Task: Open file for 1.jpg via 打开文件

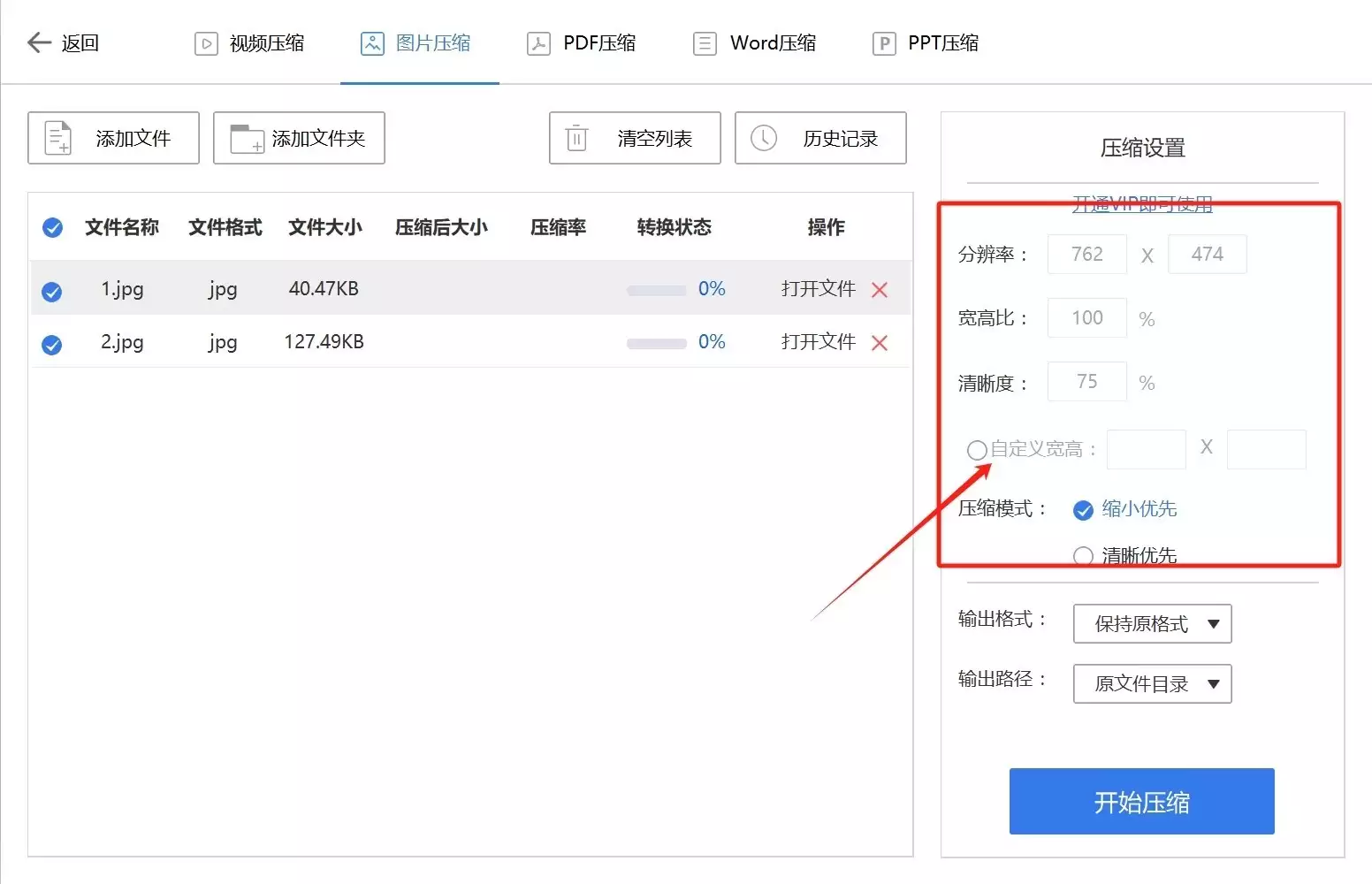Action: click(819, 289)
